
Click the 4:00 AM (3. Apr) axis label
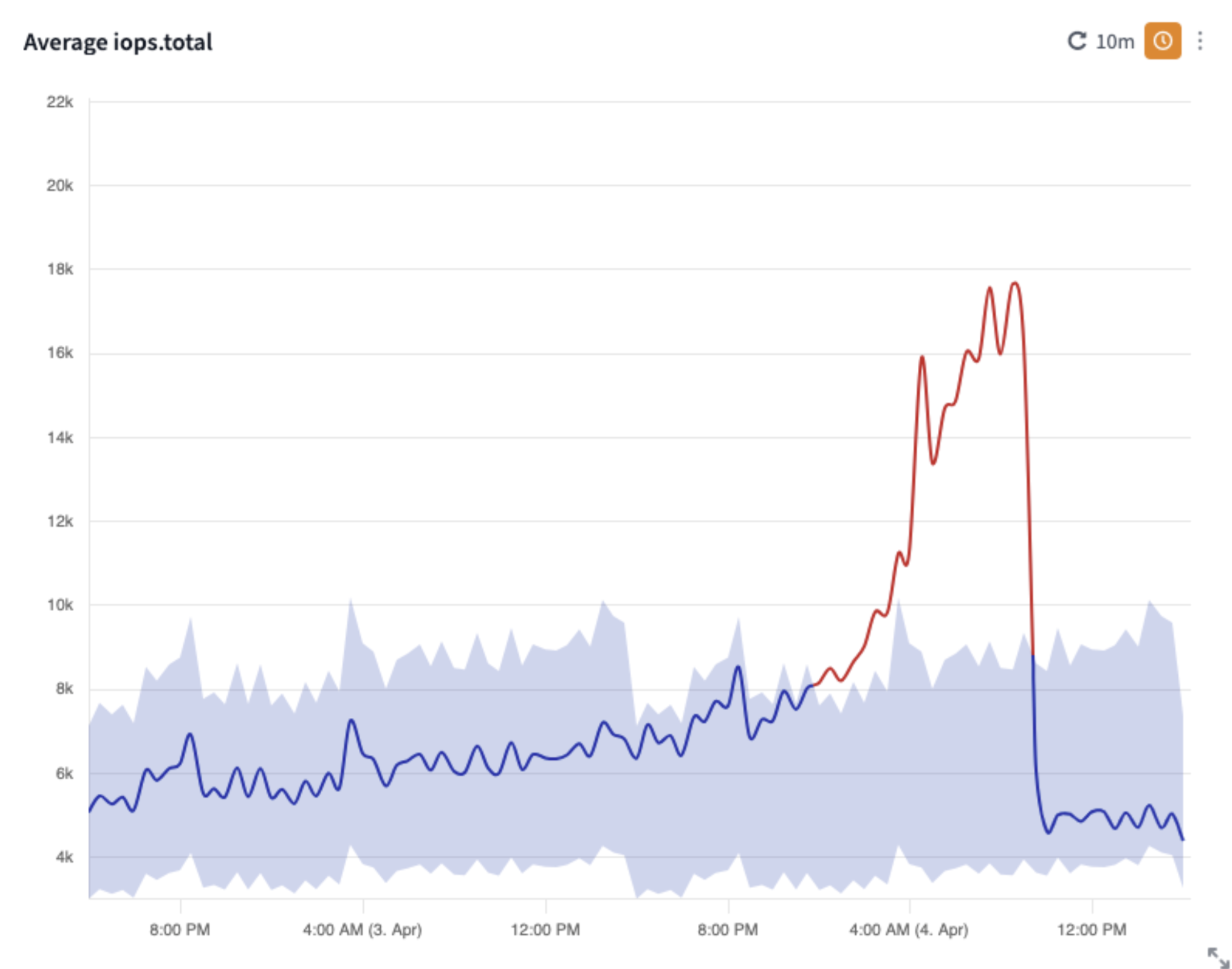(x=363, y=930)
